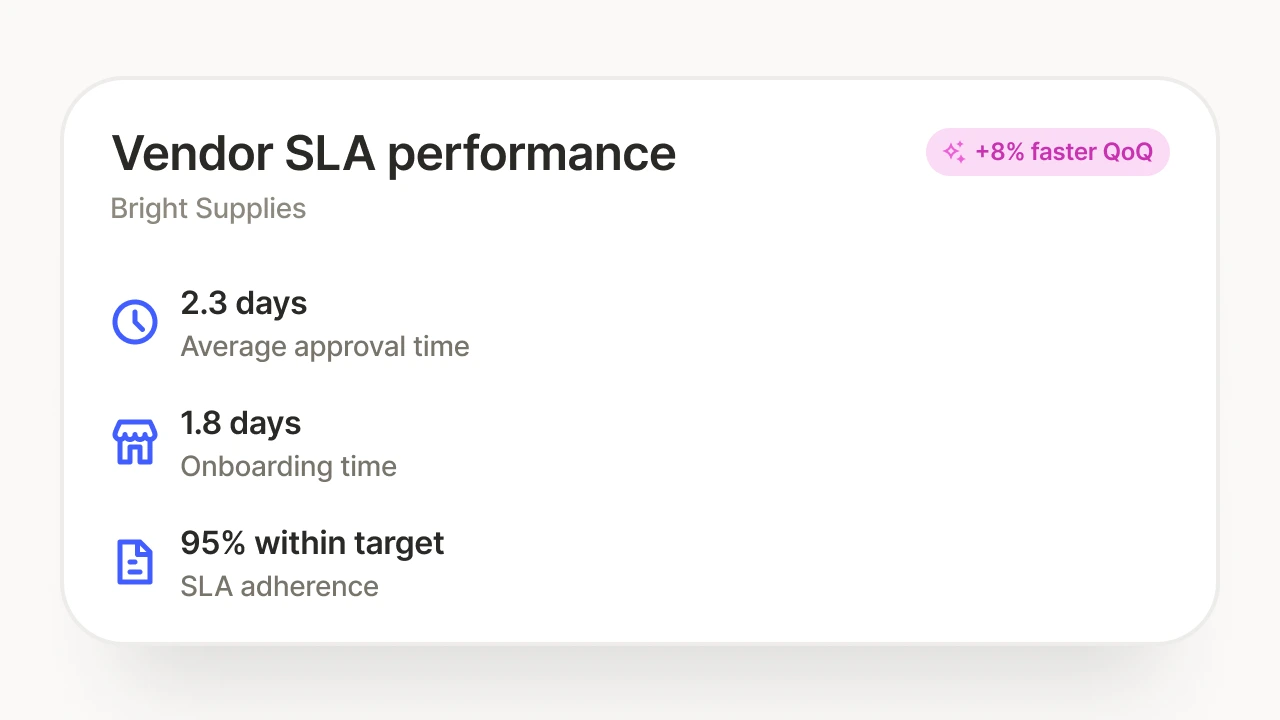The image size is (1280, 720).
Task: Click the Average approval time label
Action: pos(325,347)
